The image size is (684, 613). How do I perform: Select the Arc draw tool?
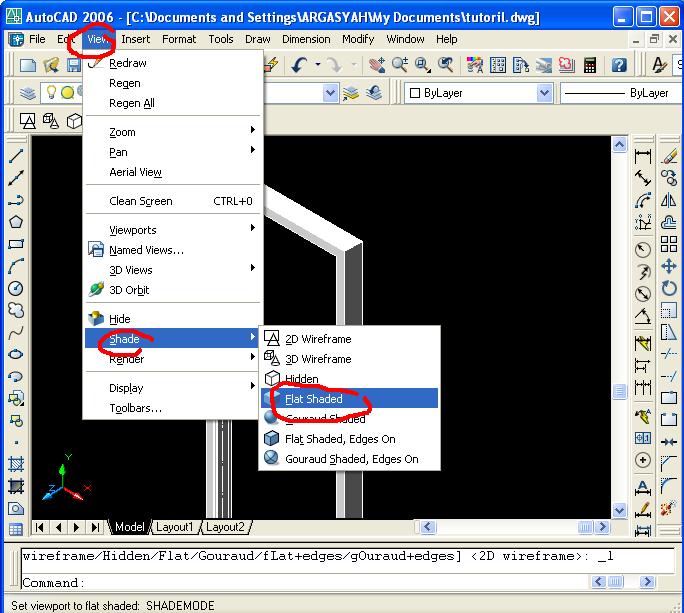point(16,266)
